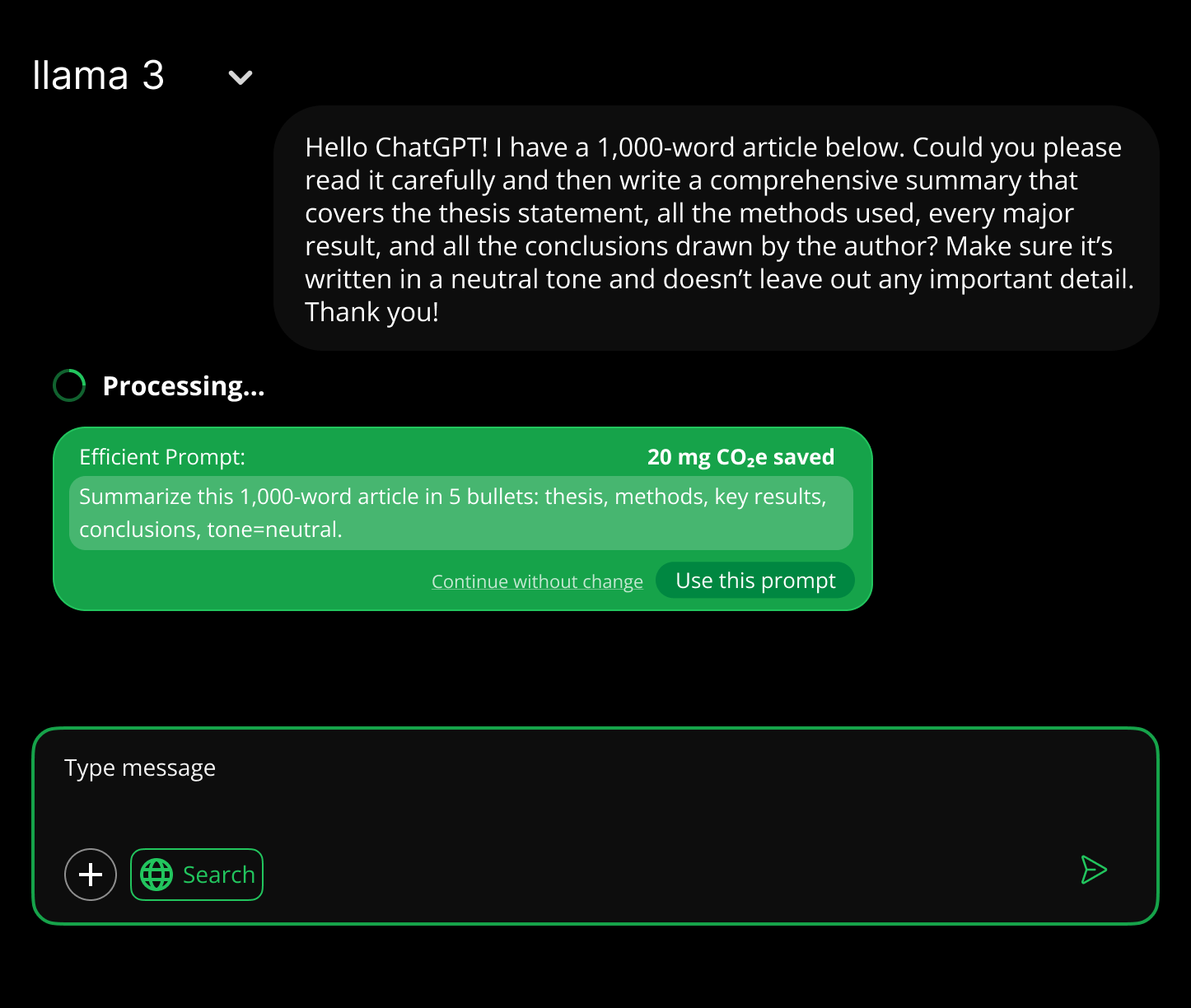Use this prompt to send optimized version

click(754, 580)
